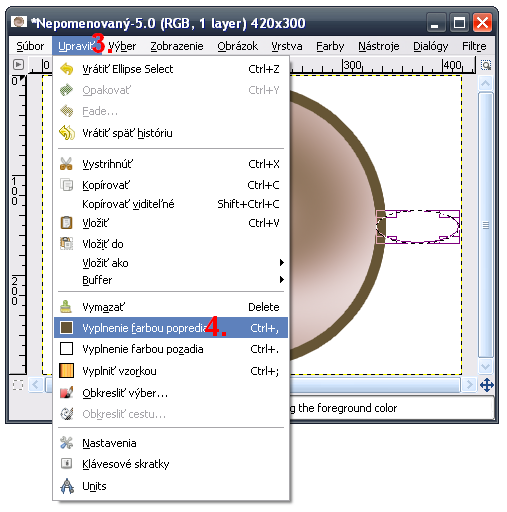
Task: Click the keyboard icon for Klávesové skratky
Action: (66, 463)
